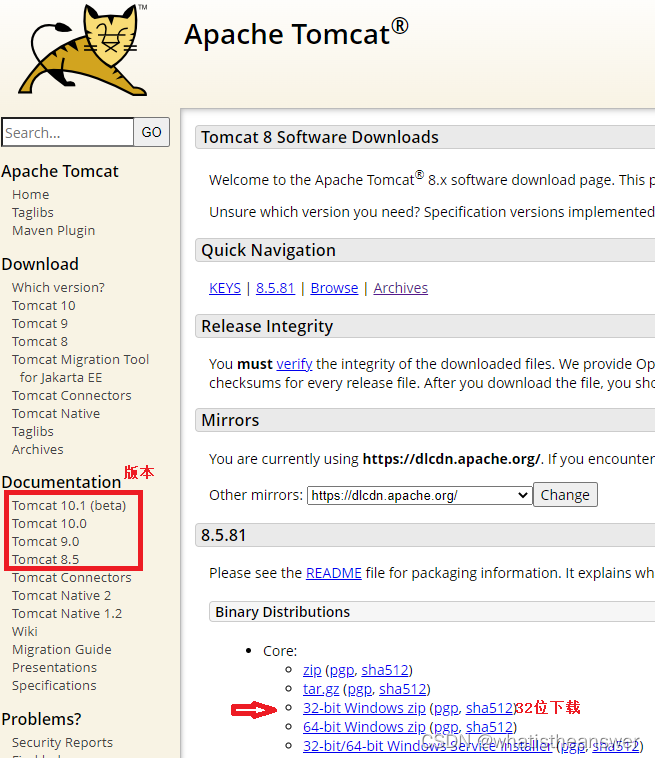Open Tomcat 9.0 documentation
This screenshot has width=655, height=758.
(x=45, y=541)
